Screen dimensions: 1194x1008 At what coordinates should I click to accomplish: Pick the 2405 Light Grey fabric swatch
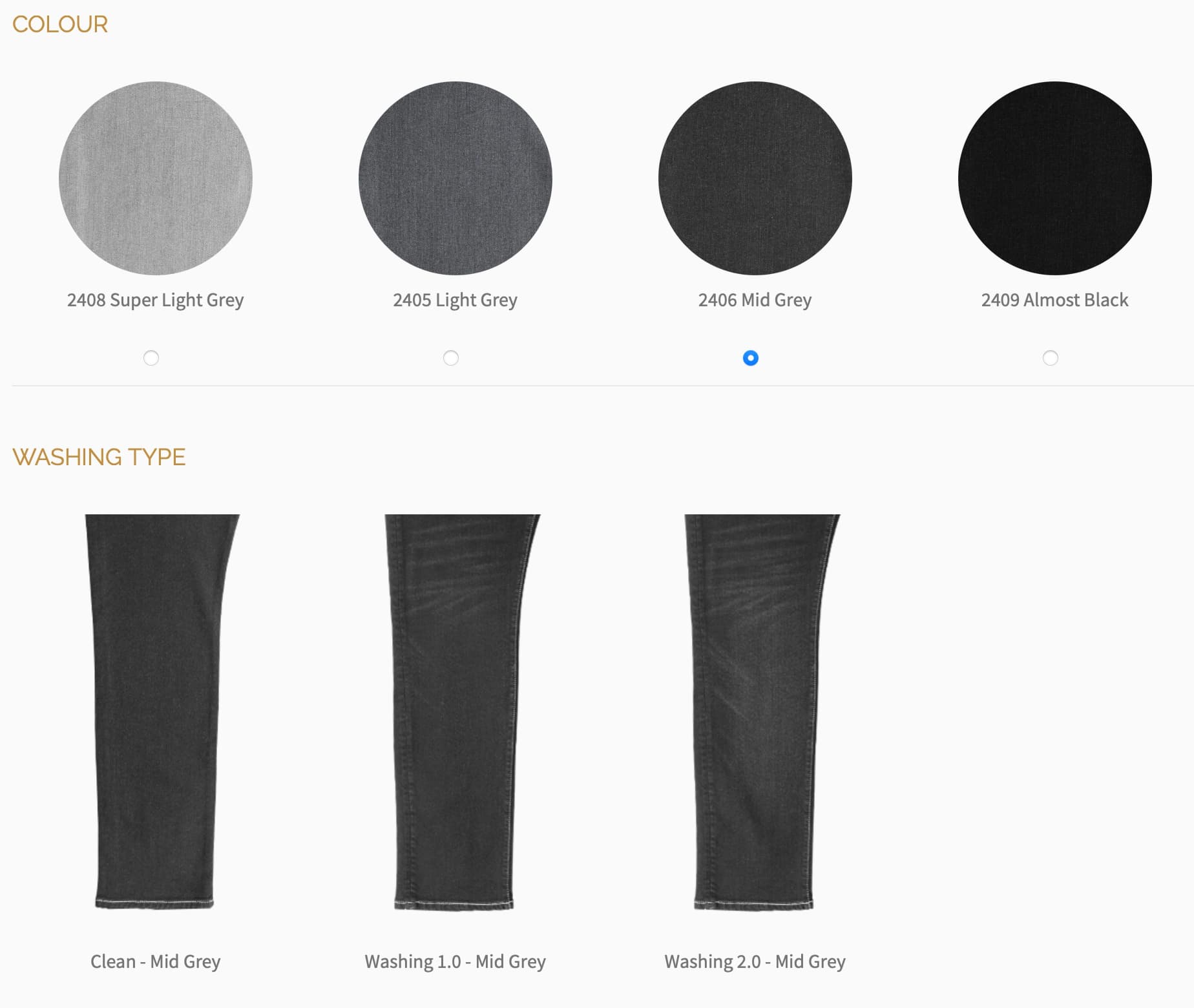[456, 178]
